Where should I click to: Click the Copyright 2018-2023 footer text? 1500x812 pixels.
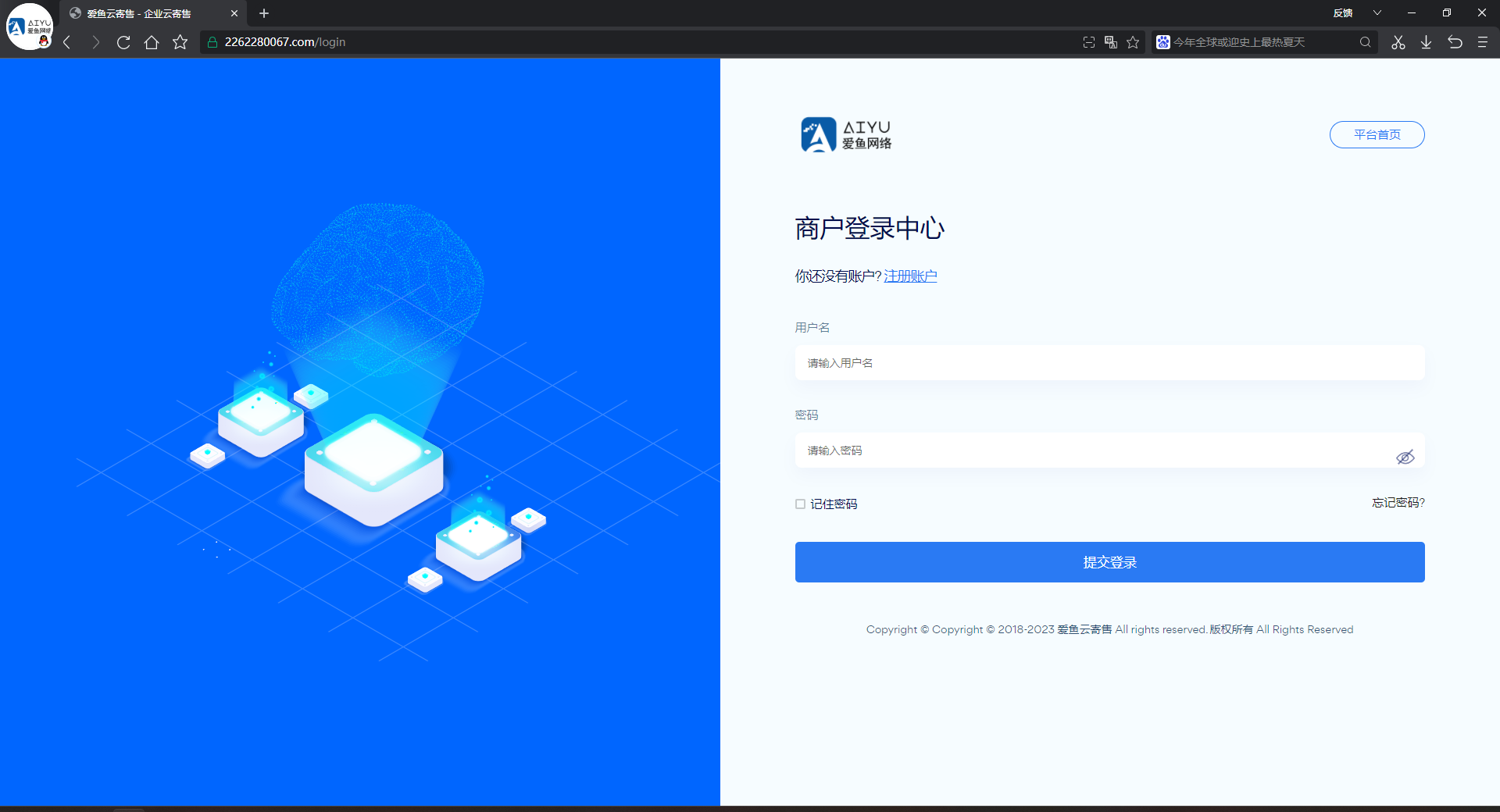pyautogui.click(x=1109, y=629)
